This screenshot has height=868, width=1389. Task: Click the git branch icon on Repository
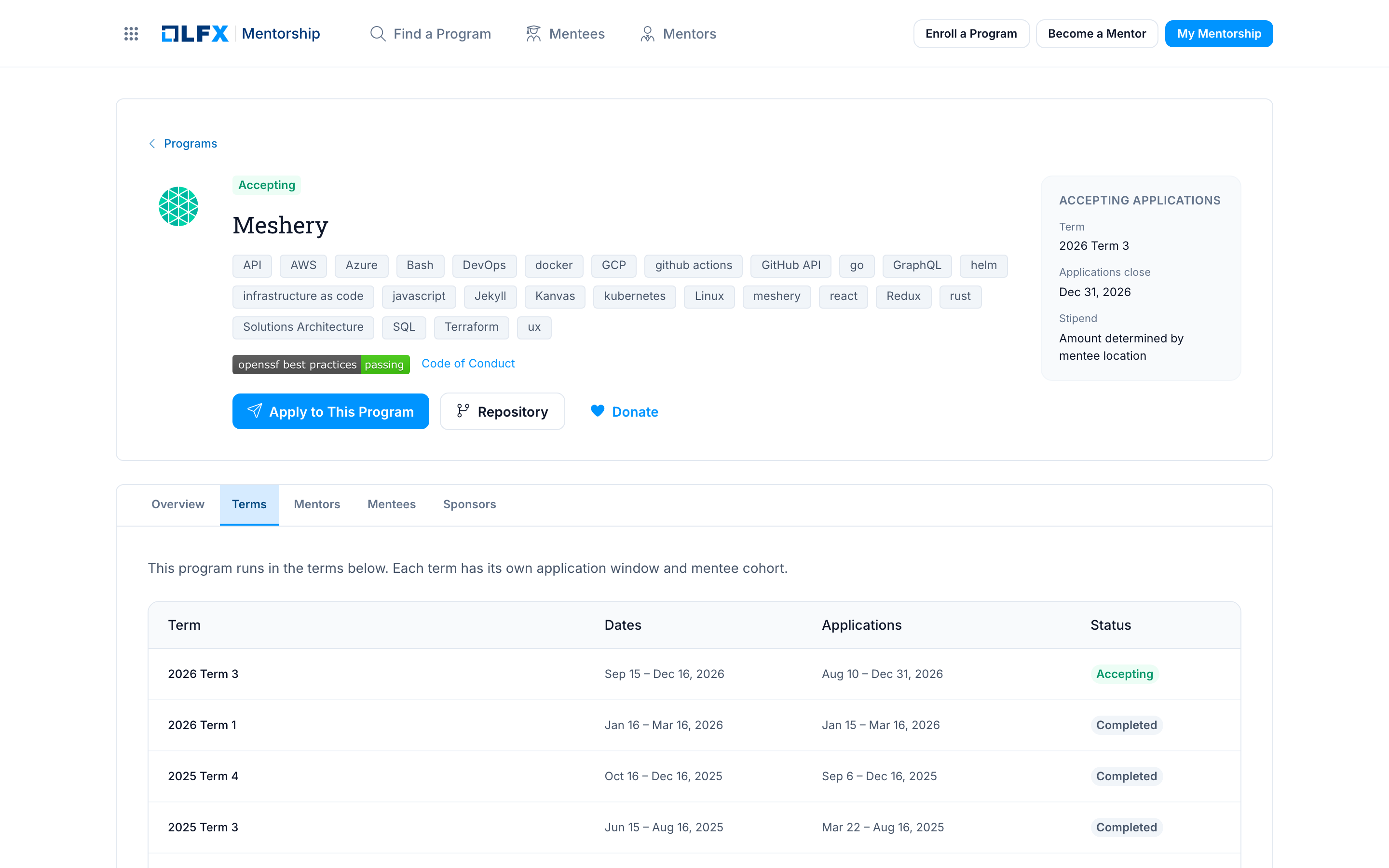click(463, 411)
